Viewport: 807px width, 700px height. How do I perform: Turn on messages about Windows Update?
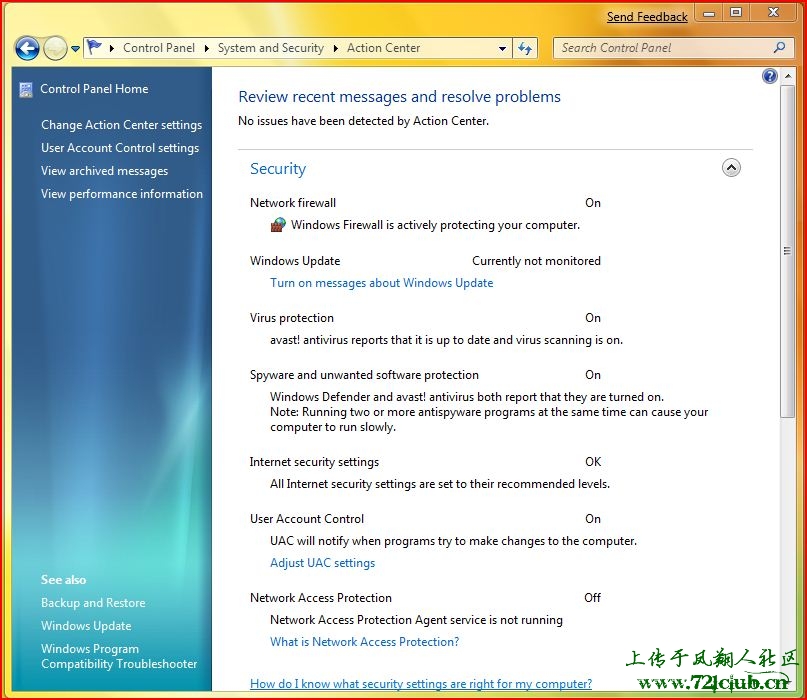[381, 283]
